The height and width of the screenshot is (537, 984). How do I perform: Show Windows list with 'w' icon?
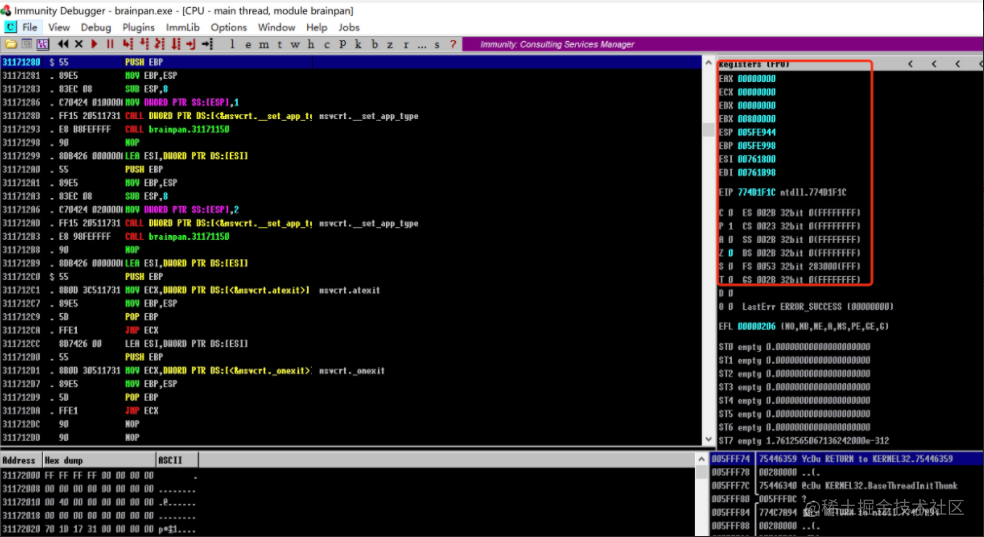click(294, 44)
